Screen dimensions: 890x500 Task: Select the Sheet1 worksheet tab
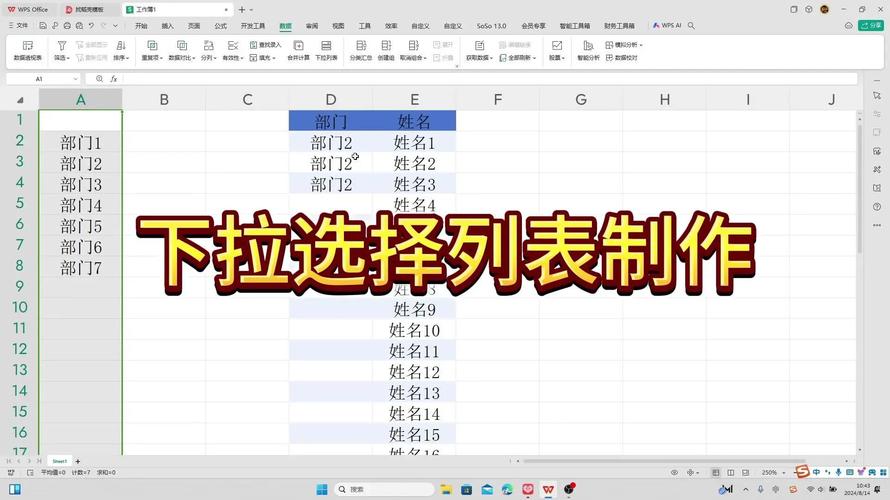[x=60, y=461]
